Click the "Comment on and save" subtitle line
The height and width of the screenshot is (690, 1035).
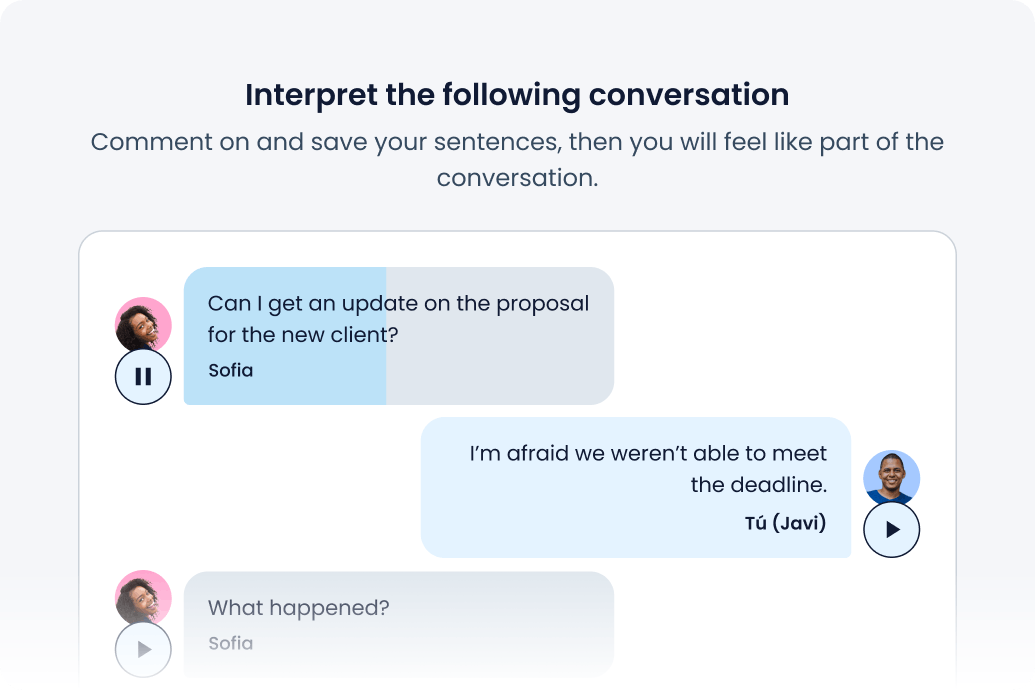click(x=517, y=142)
